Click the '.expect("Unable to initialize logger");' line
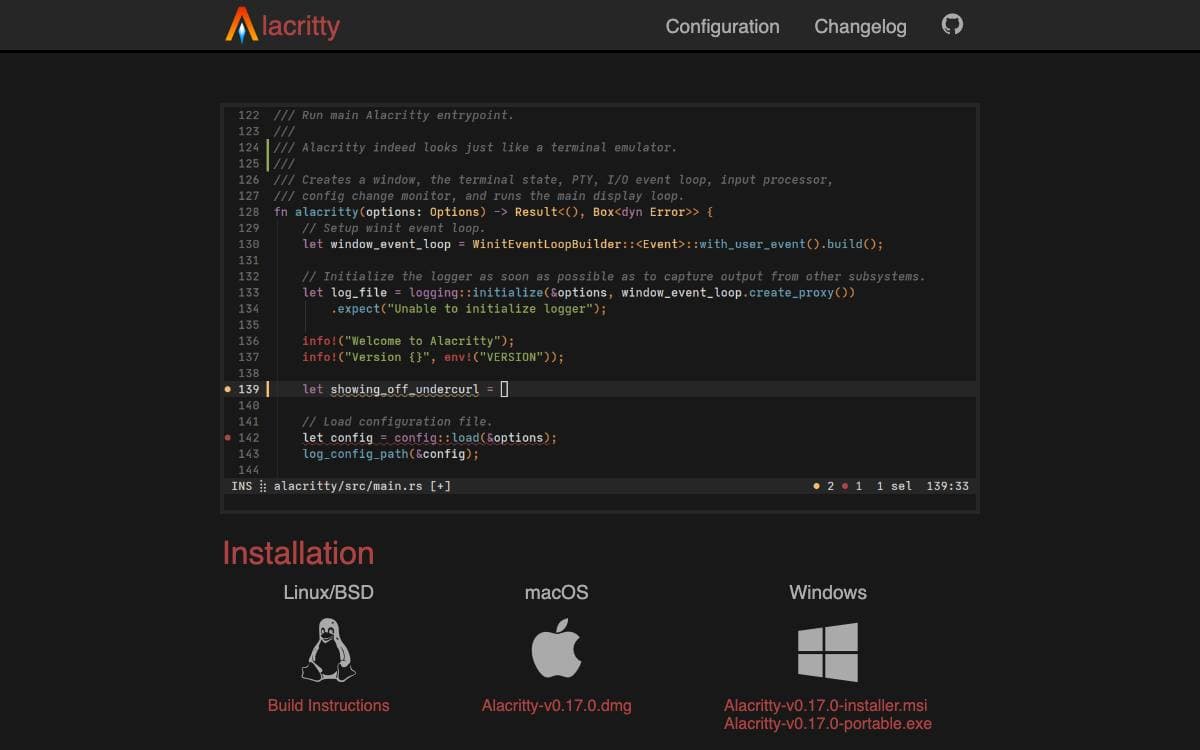This screenshot has width=1200, height=750. [469, 309]
